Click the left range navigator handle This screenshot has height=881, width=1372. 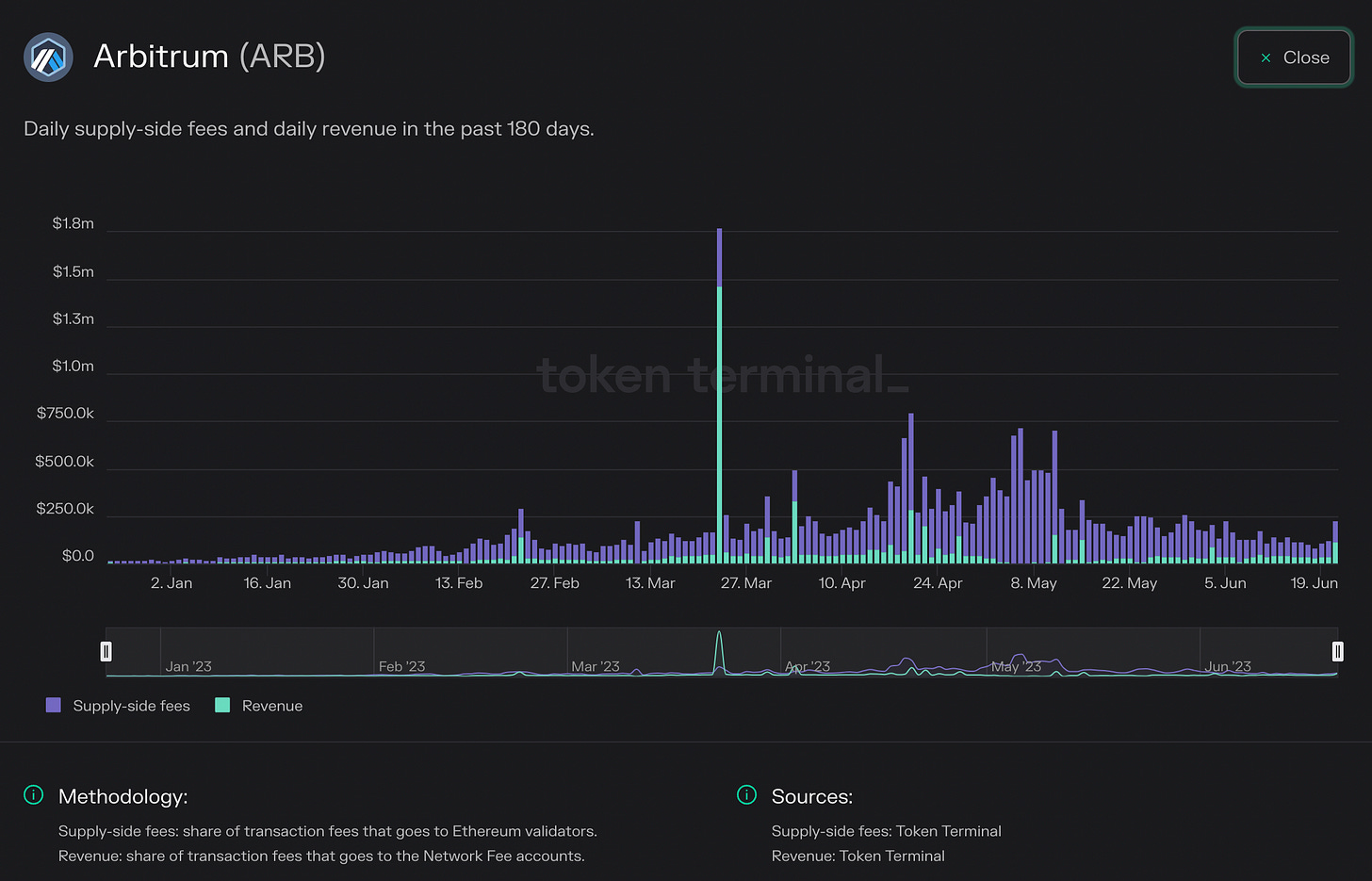pos(106,651)
